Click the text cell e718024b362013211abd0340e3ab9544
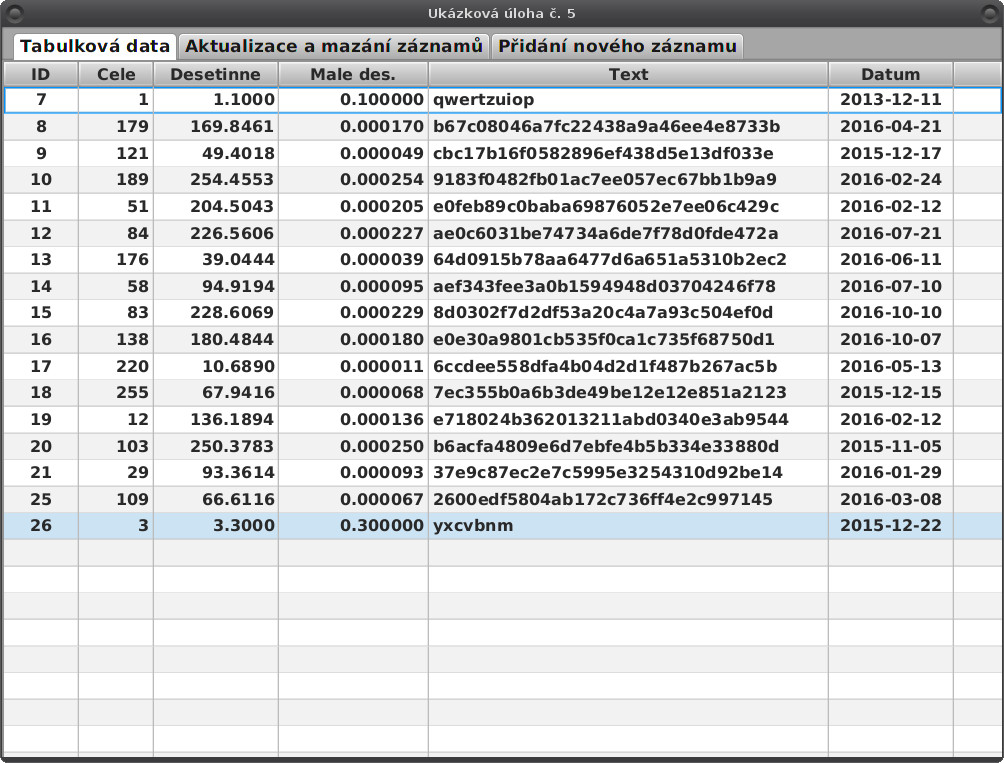The height and width of the screenshot is (763, 1004). pyautogui.click(x=628, y=420)
